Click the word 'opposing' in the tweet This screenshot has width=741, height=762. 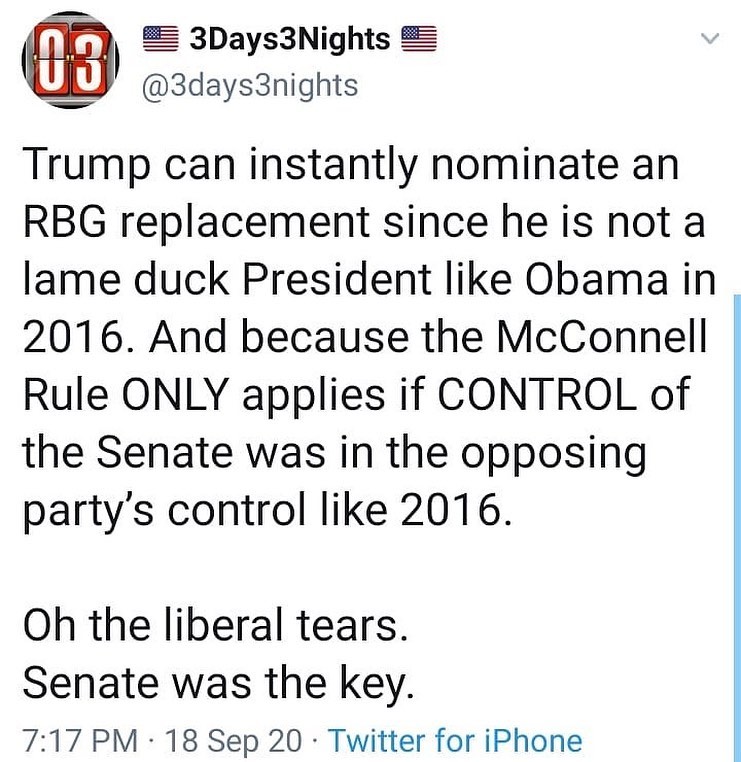(x=553, y=455)
